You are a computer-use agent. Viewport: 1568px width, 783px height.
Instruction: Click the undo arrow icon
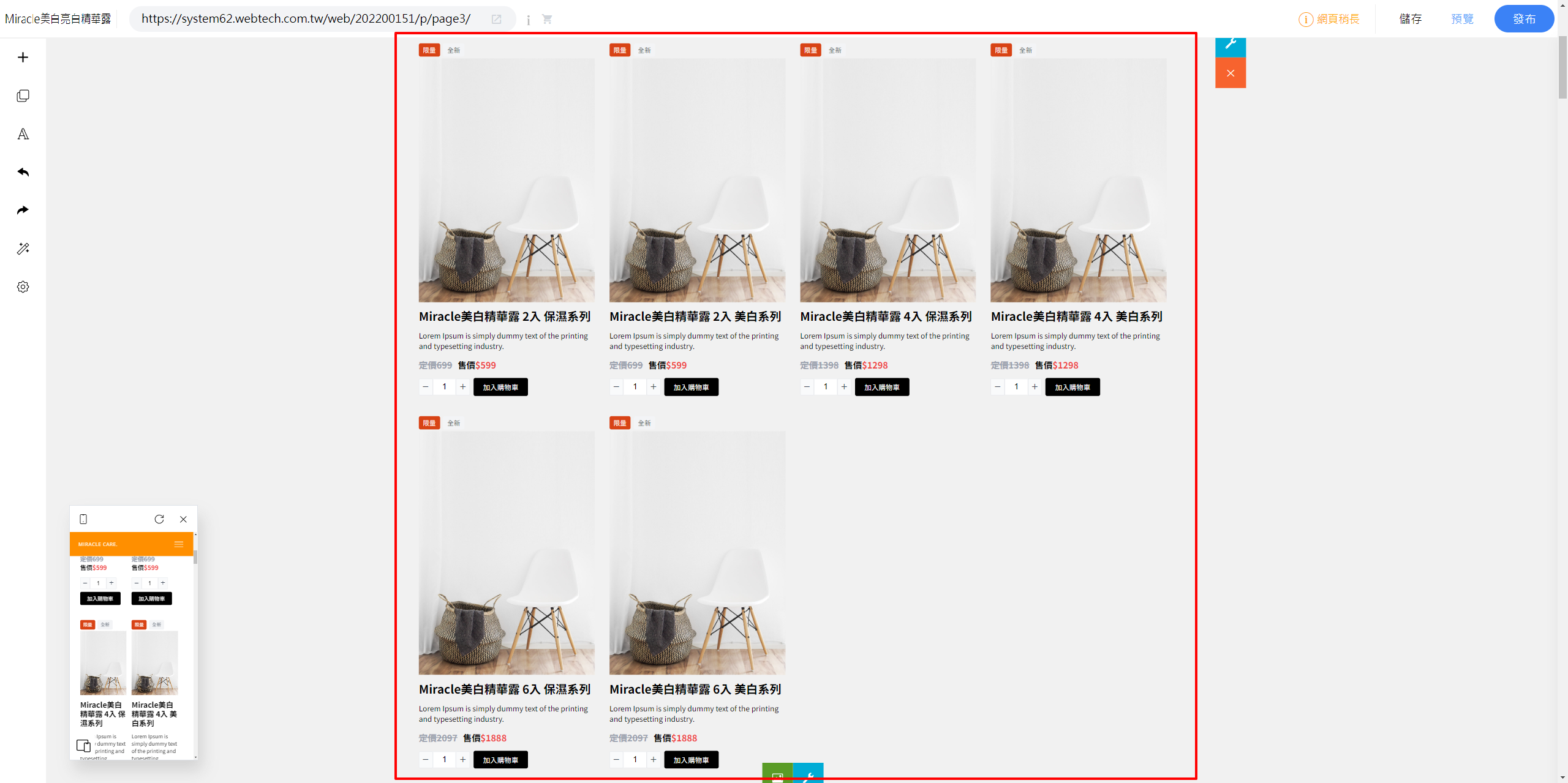23,172
